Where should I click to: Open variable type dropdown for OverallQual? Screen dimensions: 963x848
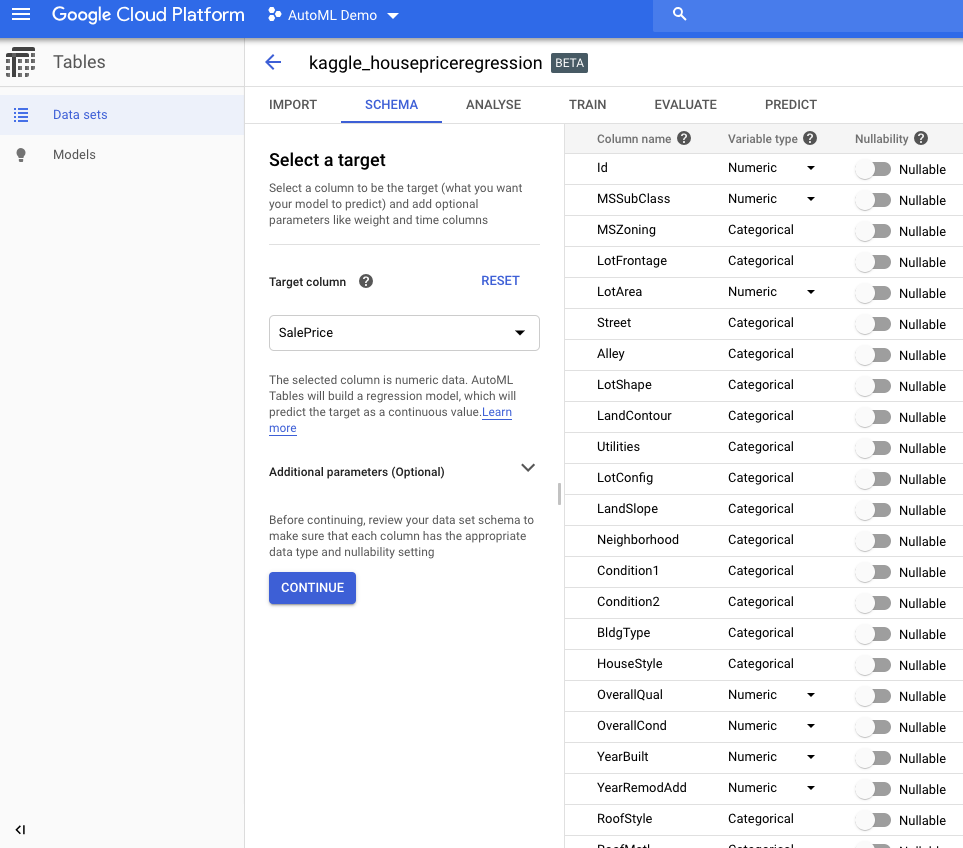[811, 694]
